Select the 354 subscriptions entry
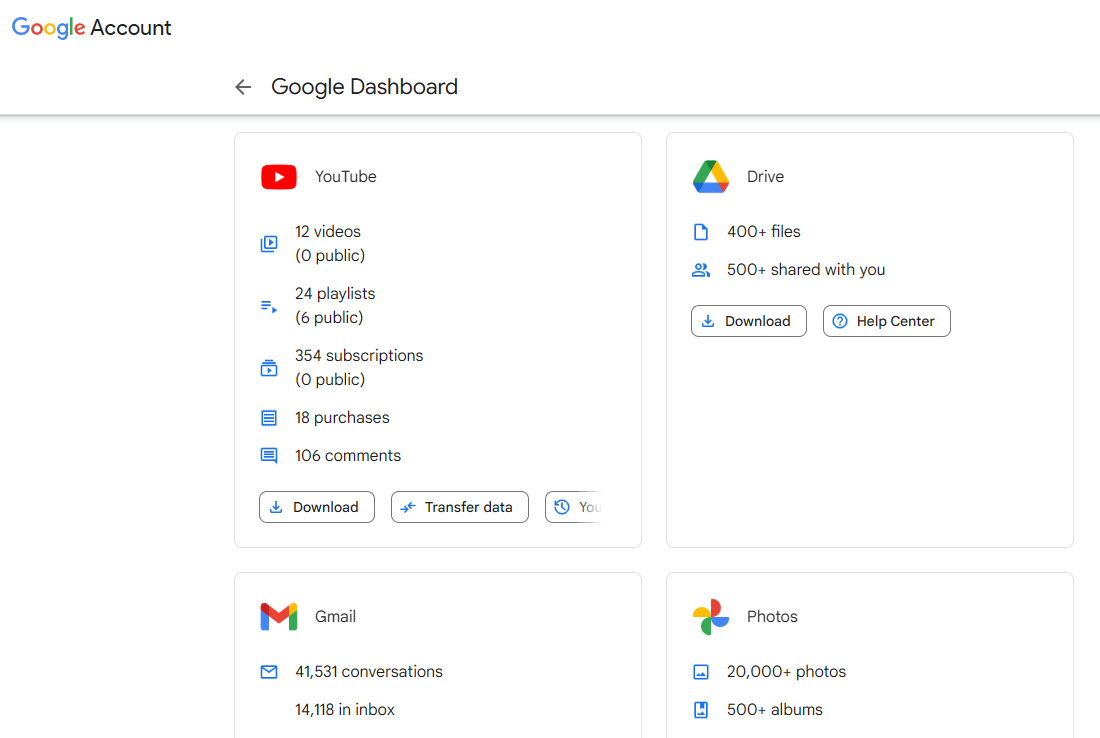The width and height of the screenshot is (1100, 738). click(x=359, y=356)
